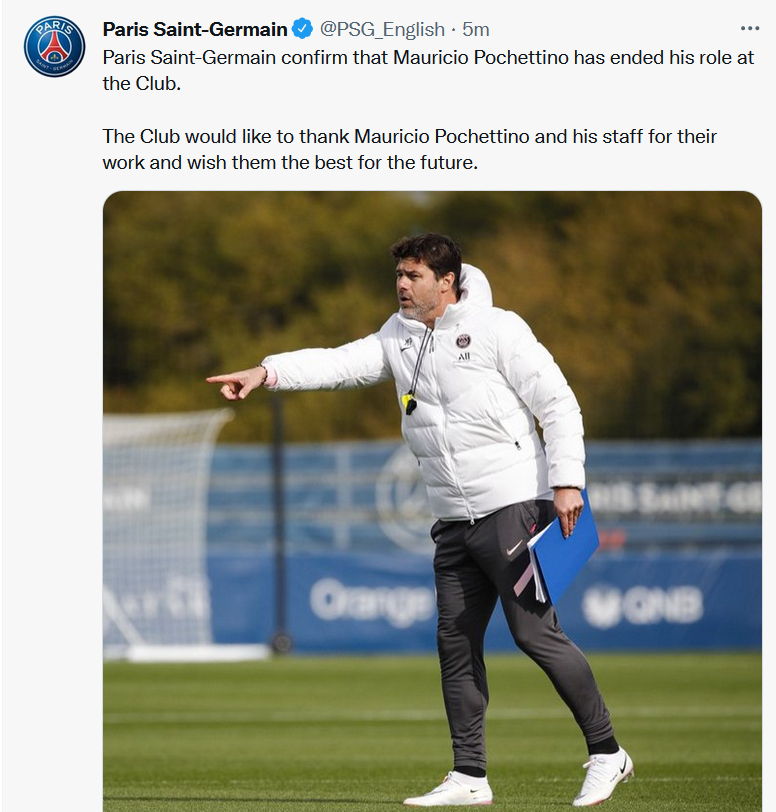This screenshot has height=812, width=776.
Task: Open the attached training ground photo
Action: pos(432,501)
